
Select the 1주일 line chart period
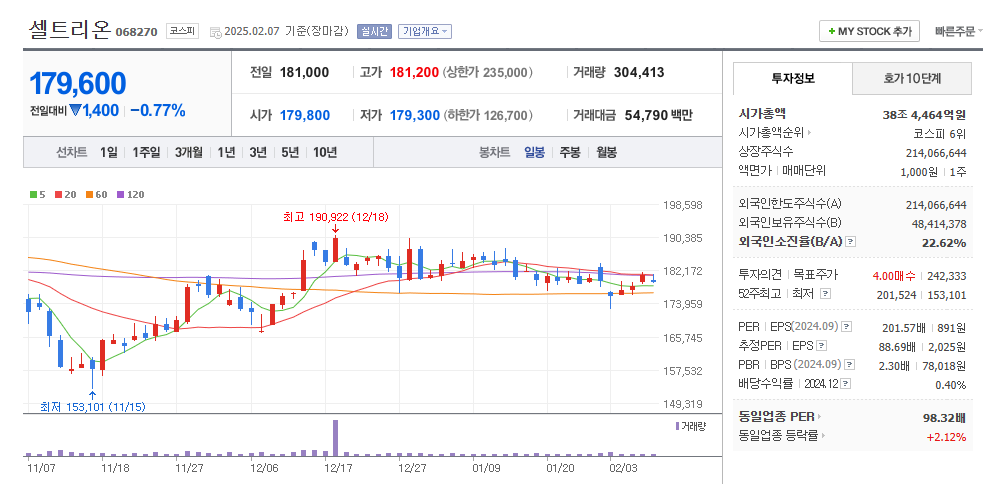point(146,152)
